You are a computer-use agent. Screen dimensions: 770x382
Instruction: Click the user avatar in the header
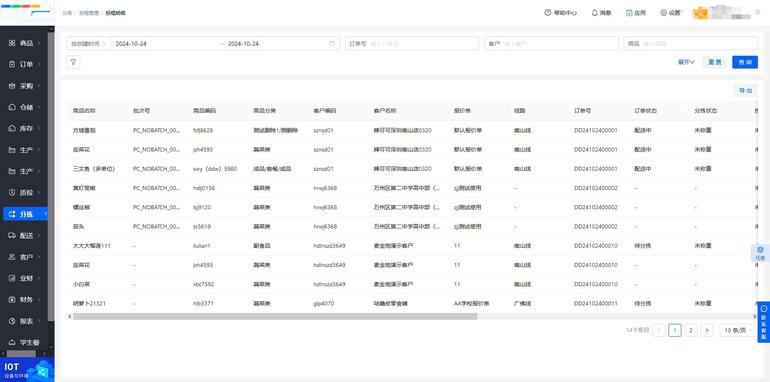[700, 13]
